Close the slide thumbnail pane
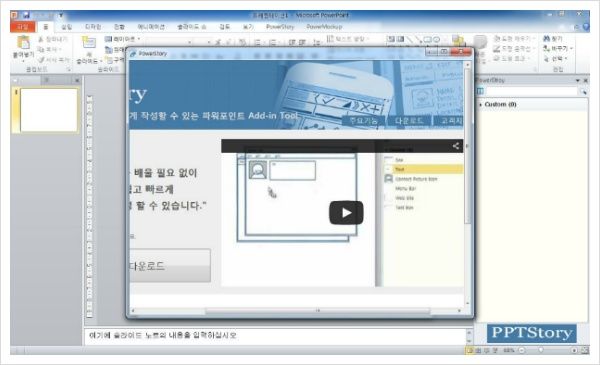Screen dimensions: 600x365 (x=77, y=80)
